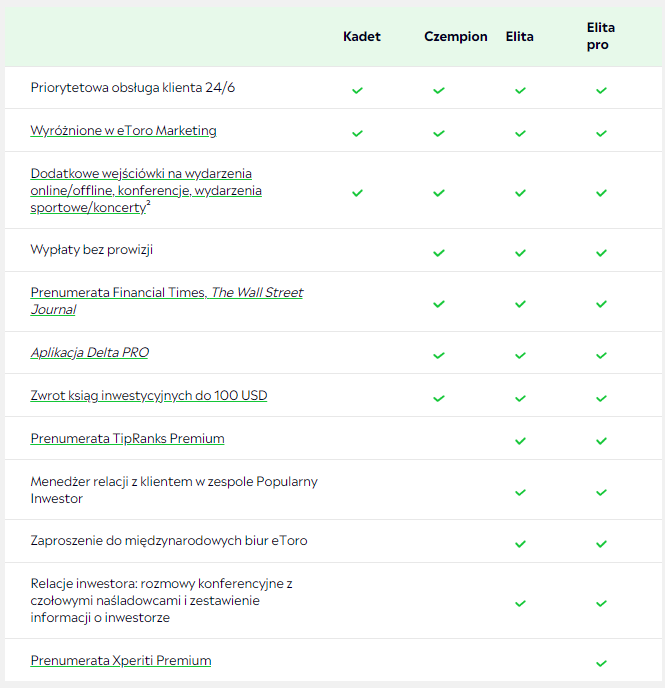Open the Prenumerata TipRanks Premium link
The width and height of the screenshot is (665, 688).
[x=127, y=439]
